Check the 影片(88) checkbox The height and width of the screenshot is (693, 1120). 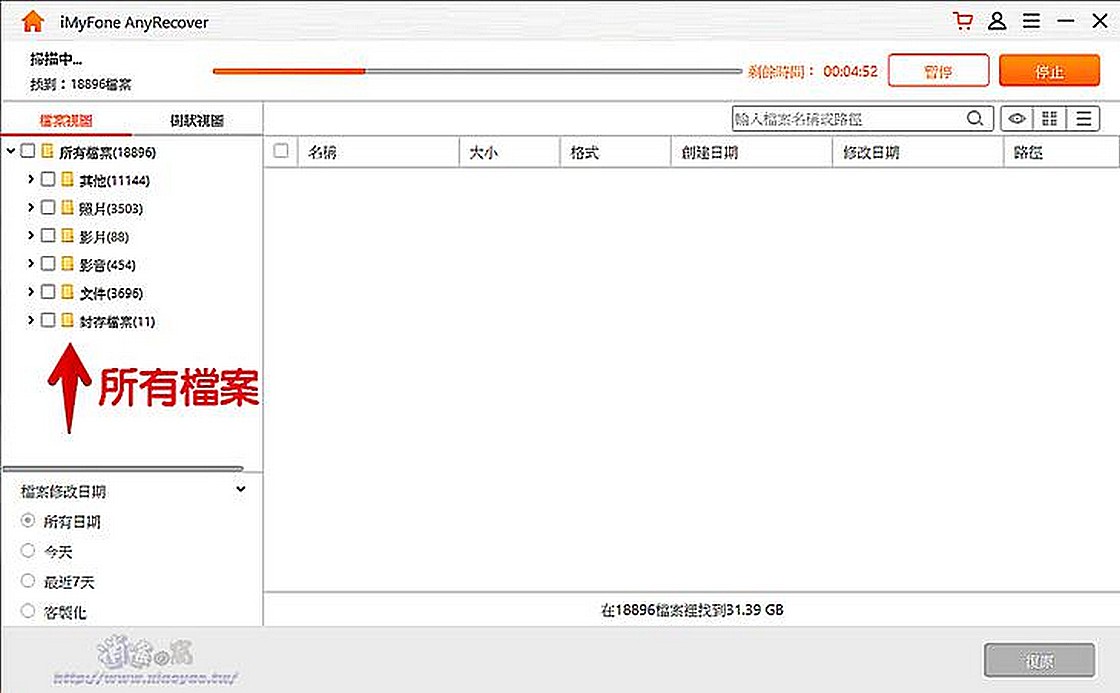(x=48, y=235)
